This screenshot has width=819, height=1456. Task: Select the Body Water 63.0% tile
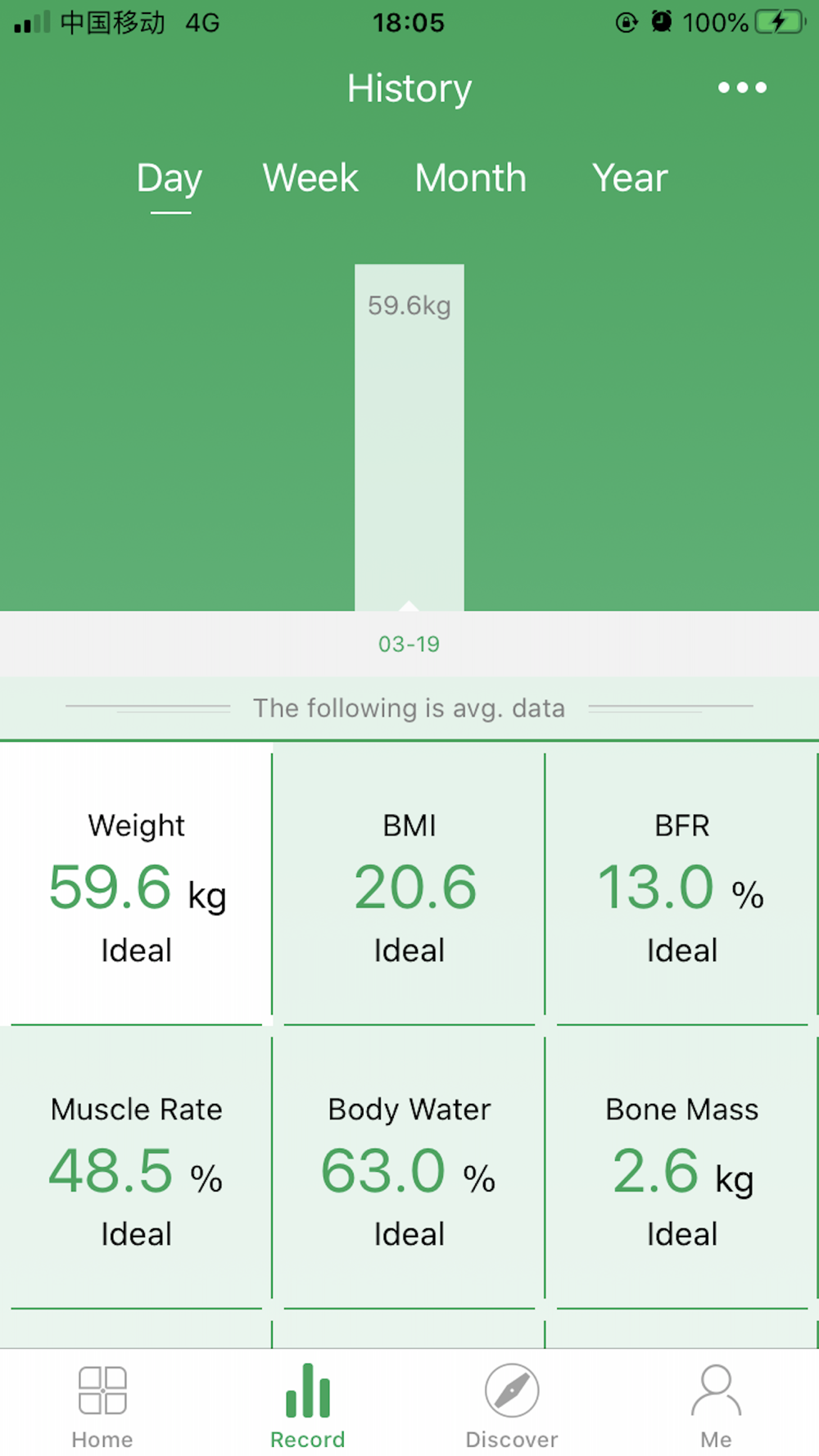point(409,1169)
